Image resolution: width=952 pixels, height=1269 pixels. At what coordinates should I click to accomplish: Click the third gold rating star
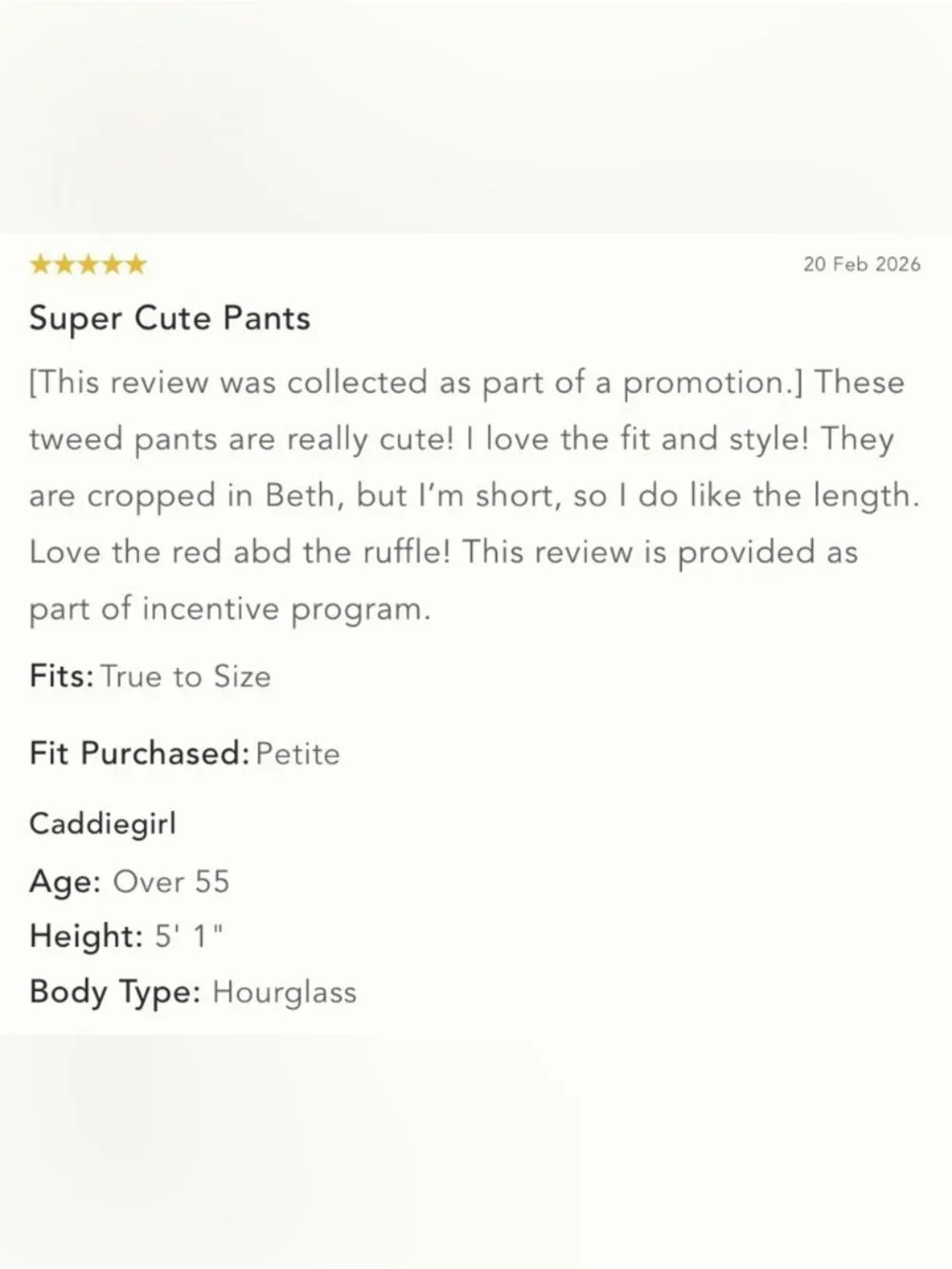[x=89, y=264]
